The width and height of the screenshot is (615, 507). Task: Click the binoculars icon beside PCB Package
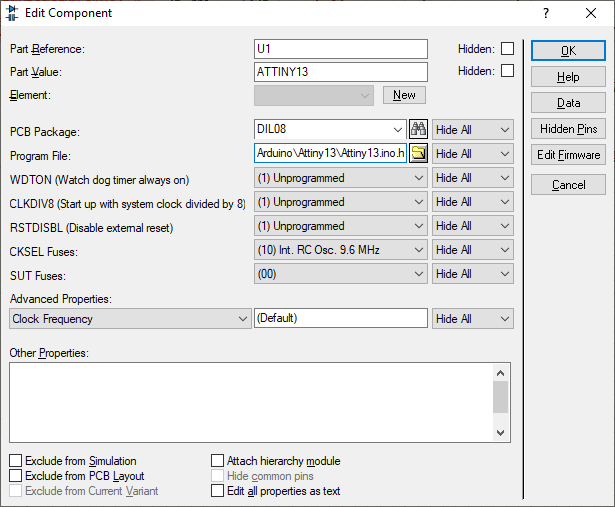[x=419, y=129]
